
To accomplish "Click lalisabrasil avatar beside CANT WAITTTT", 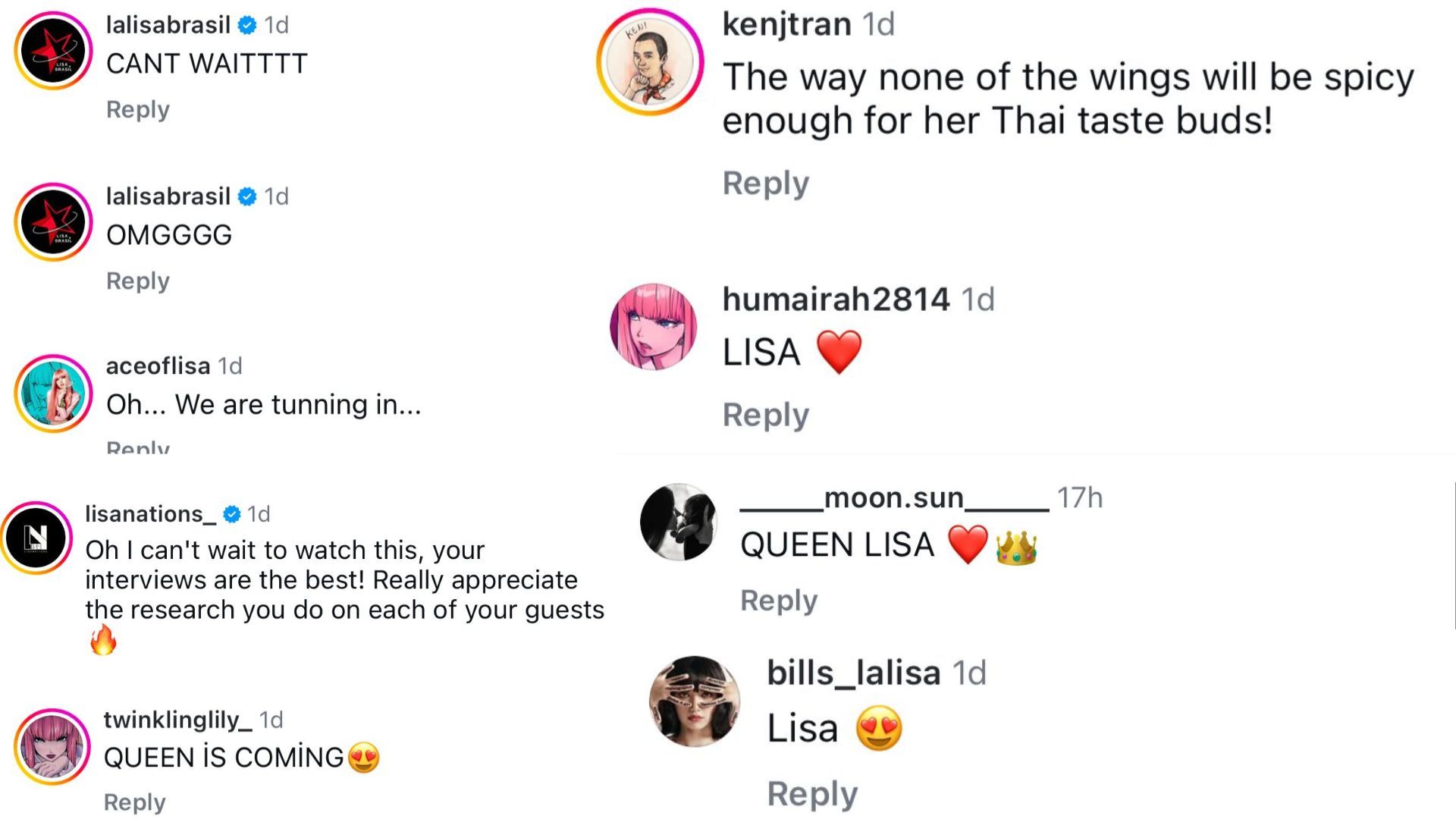I will click(x=53, y=51).
